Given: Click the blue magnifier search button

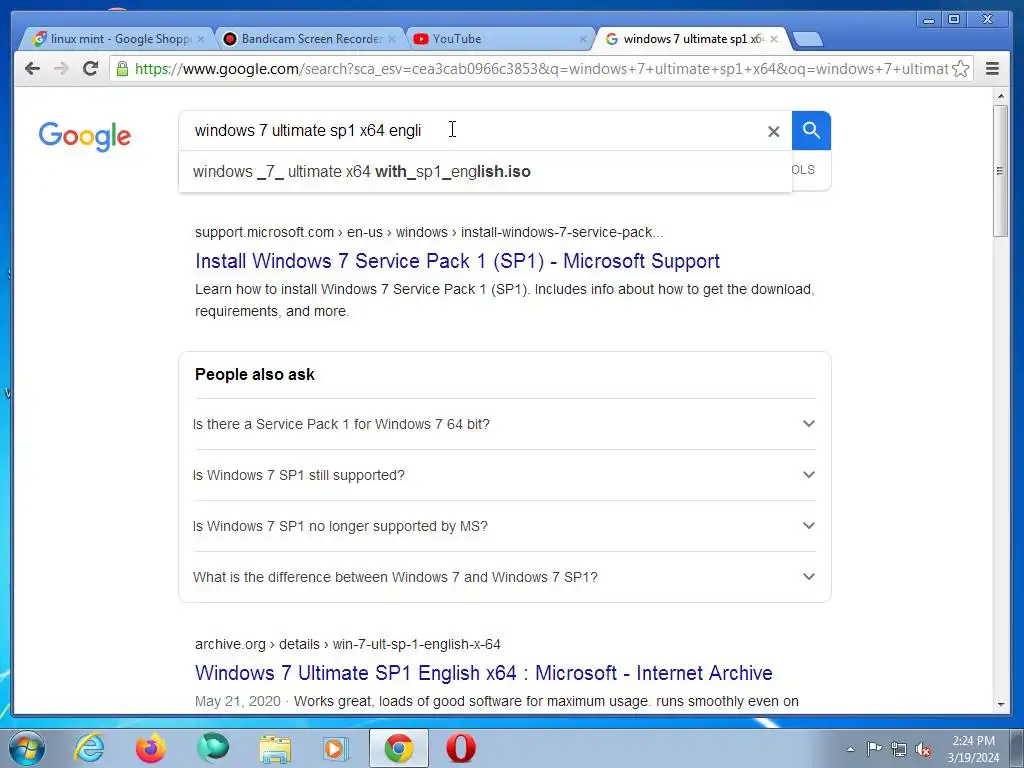Looking at the screenshot, I should [811, 131].
